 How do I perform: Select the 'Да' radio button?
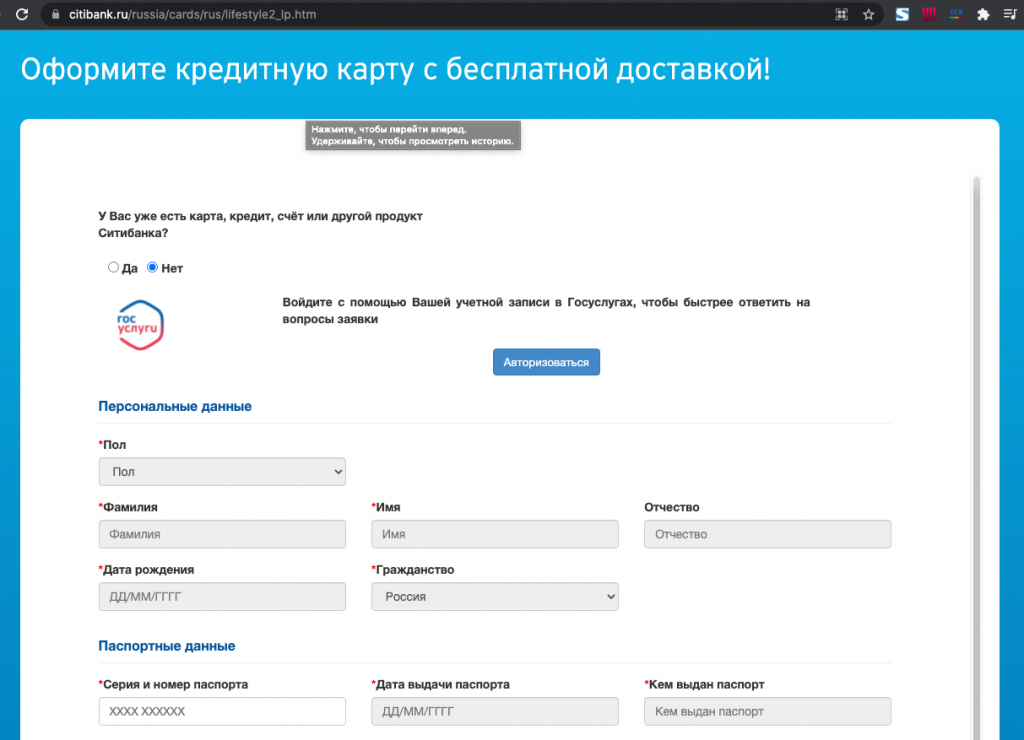(x=113, y=267)
